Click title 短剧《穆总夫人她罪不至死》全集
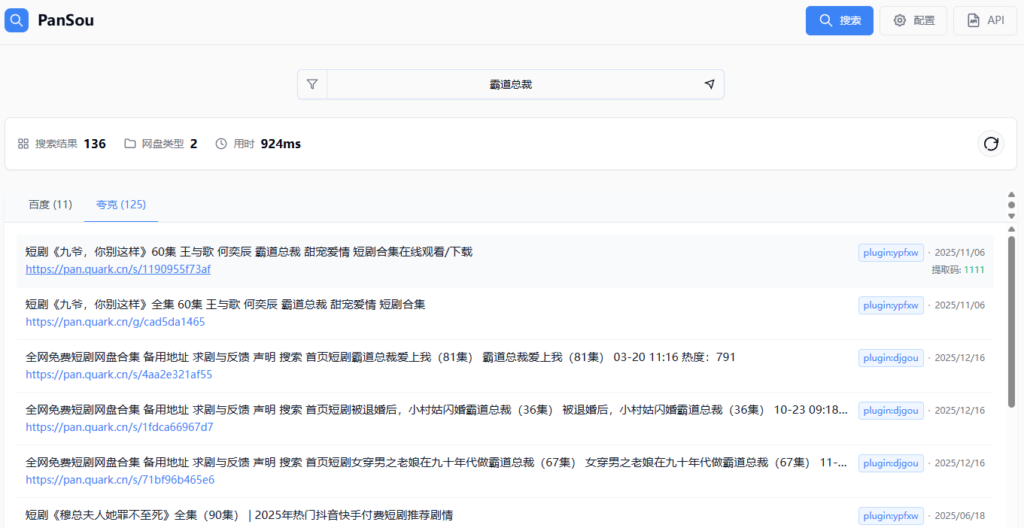1024x528 pixels. 239,515
